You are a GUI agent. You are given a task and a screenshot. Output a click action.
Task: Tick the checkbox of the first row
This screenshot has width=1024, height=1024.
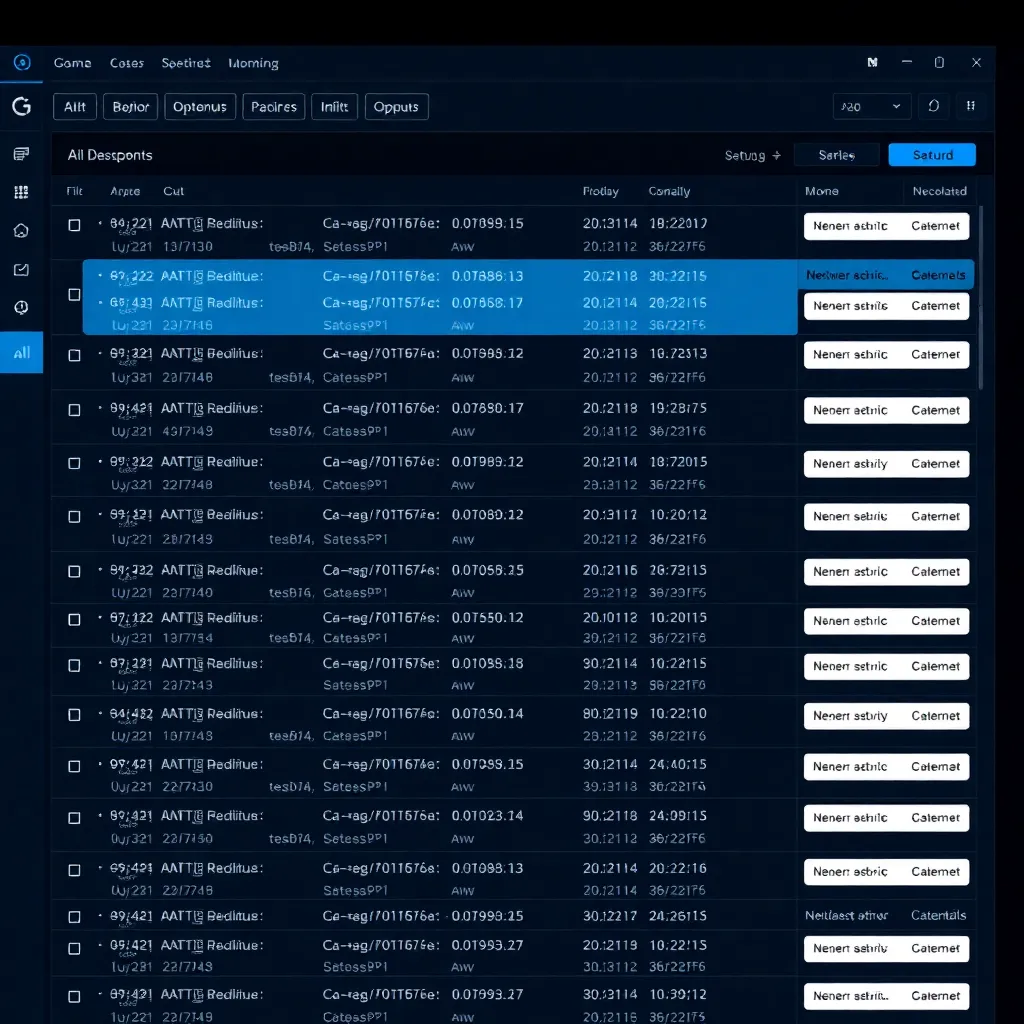click(x=74, y=225)
